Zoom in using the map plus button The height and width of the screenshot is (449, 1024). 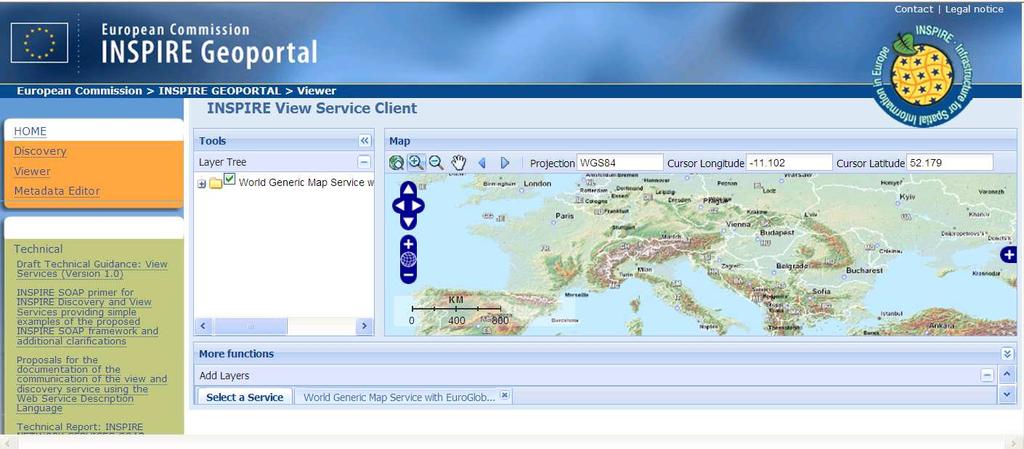tap(408, 244)
